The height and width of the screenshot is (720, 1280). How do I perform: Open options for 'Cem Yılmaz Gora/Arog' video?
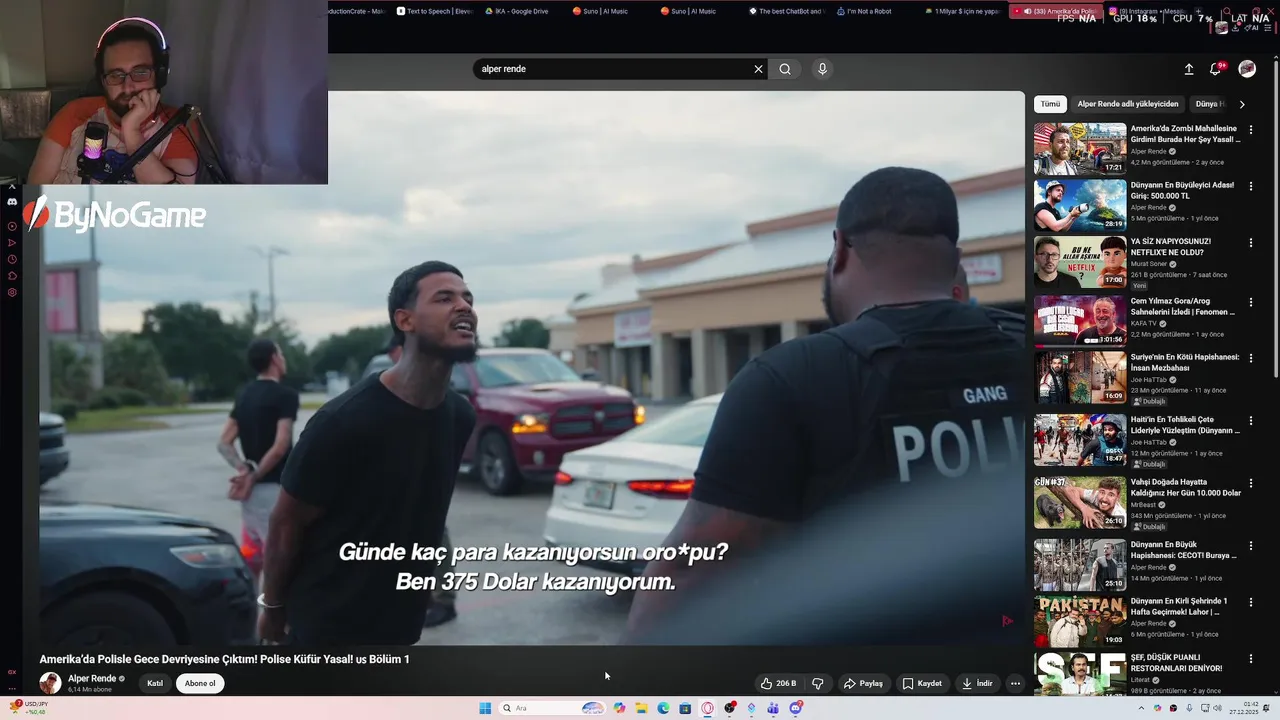click(1250, 301)
